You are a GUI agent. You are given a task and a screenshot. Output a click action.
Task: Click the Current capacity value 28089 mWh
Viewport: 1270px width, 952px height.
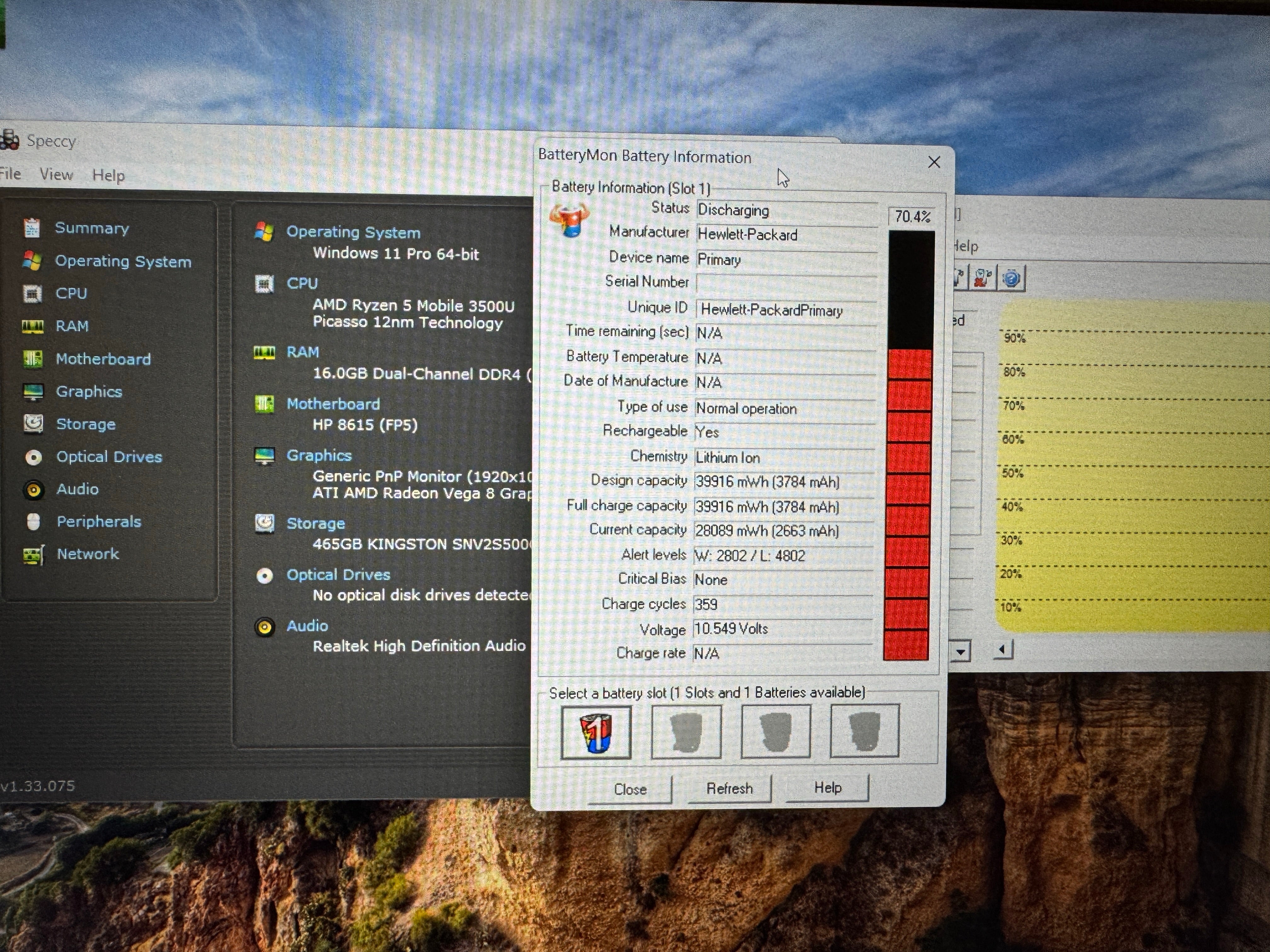pos(784,531)
